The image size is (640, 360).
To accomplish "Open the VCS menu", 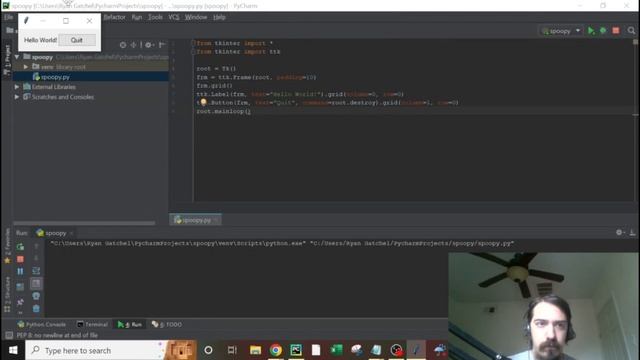I will coord(174,17).
